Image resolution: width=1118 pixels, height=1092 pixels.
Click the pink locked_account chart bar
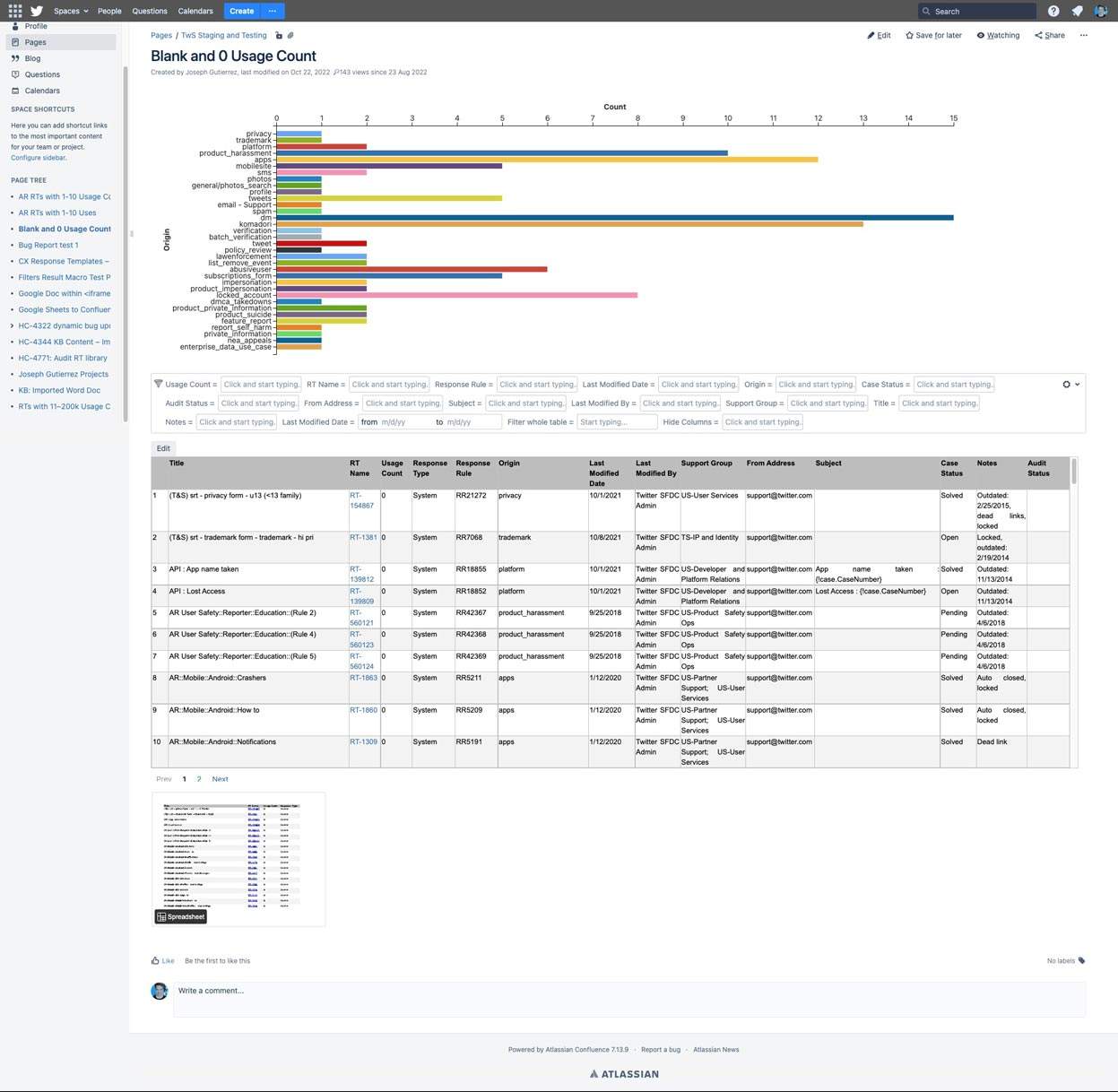click(x=457, y=295)
